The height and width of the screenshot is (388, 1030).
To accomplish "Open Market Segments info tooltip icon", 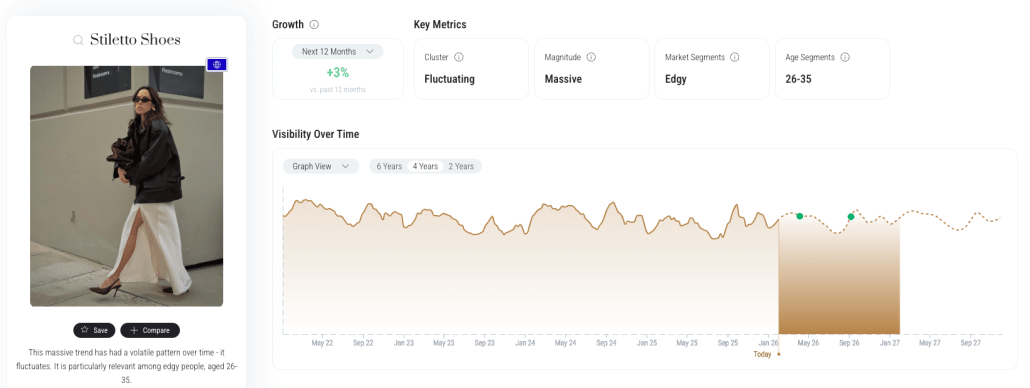I will [734, 57].
